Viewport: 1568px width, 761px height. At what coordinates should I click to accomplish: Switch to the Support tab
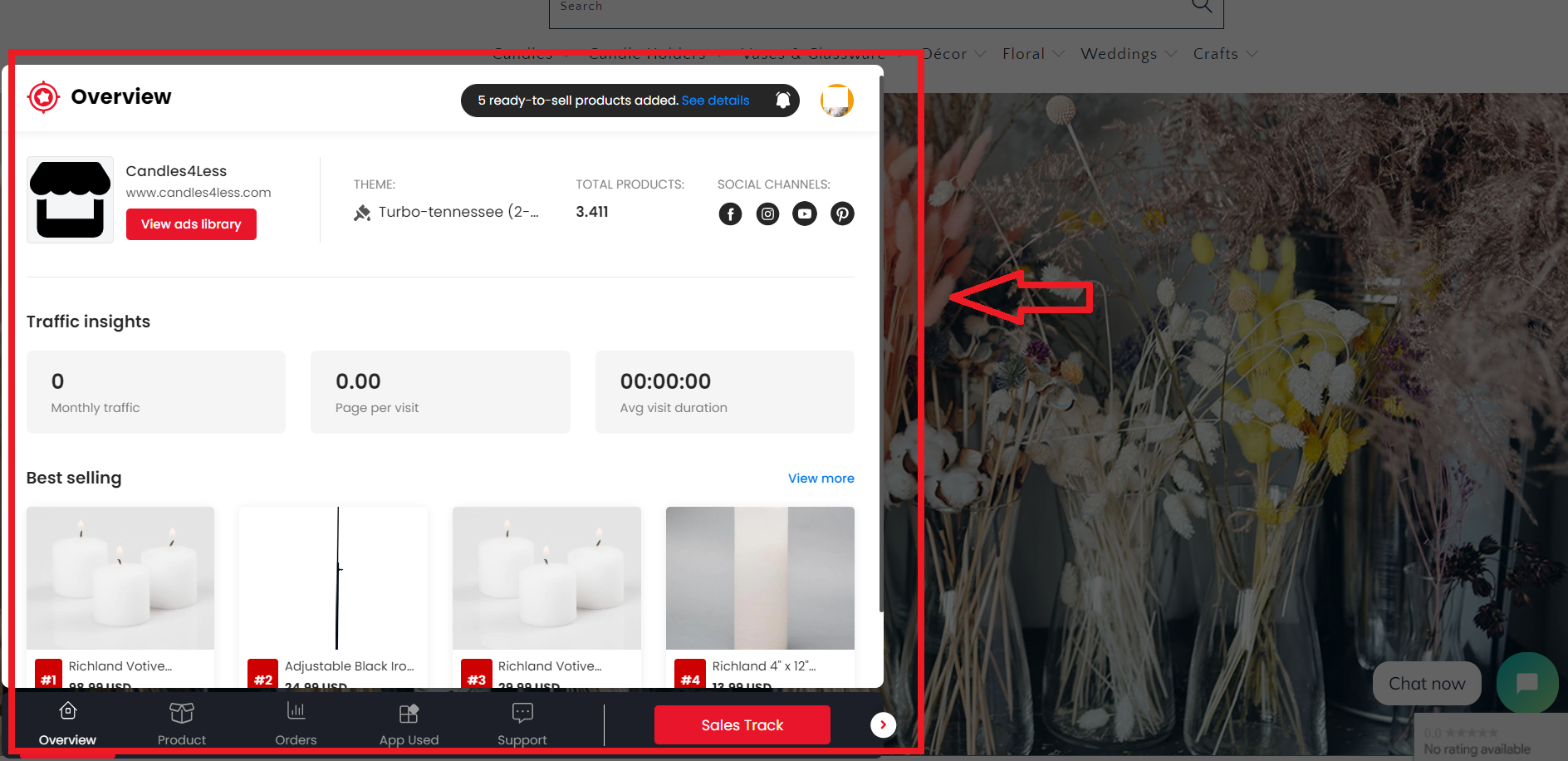522,724
